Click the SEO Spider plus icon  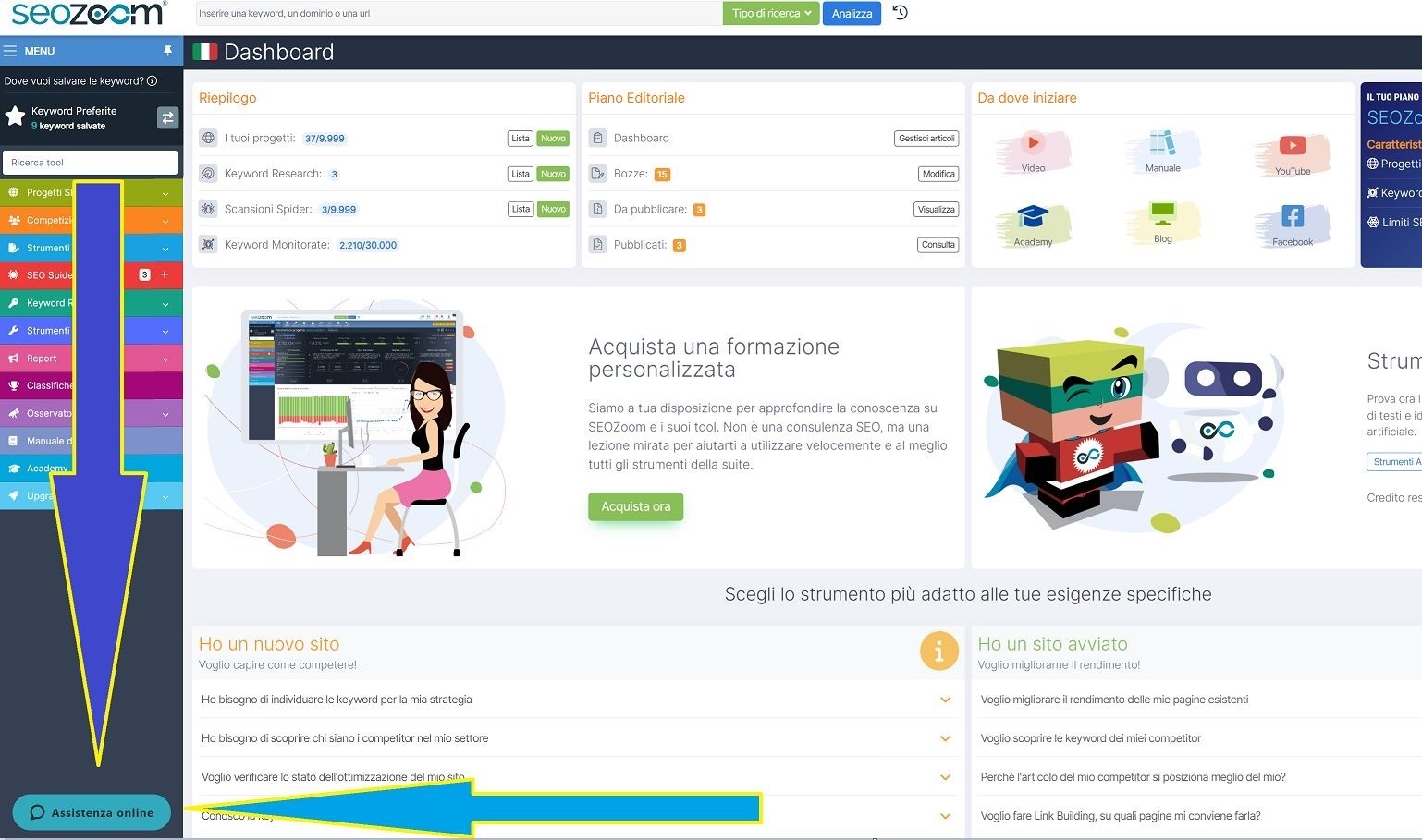(x=165, y=274)
